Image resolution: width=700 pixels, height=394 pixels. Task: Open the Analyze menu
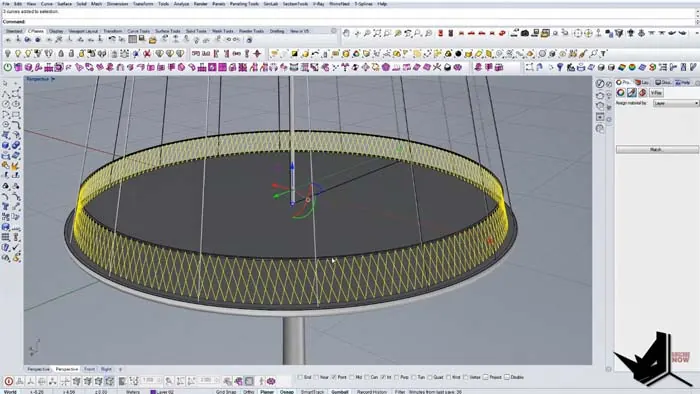pos(181,4)
